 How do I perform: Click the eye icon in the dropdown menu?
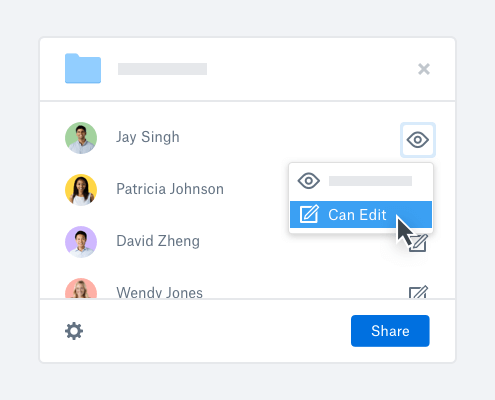(309, 181)
